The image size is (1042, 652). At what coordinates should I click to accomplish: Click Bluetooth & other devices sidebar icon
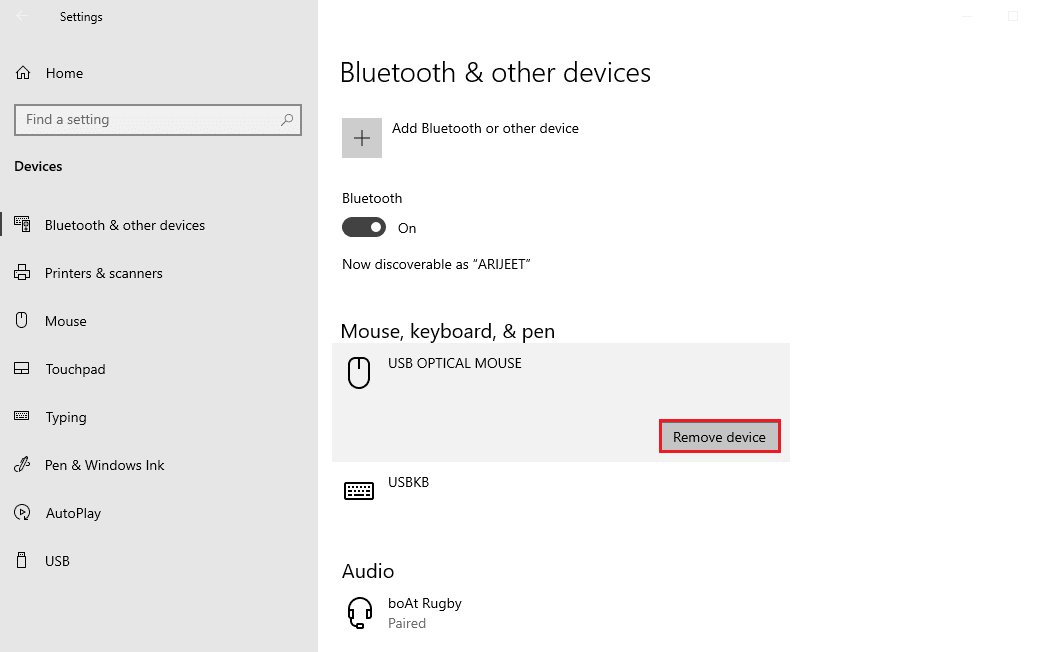pos(23,225)
